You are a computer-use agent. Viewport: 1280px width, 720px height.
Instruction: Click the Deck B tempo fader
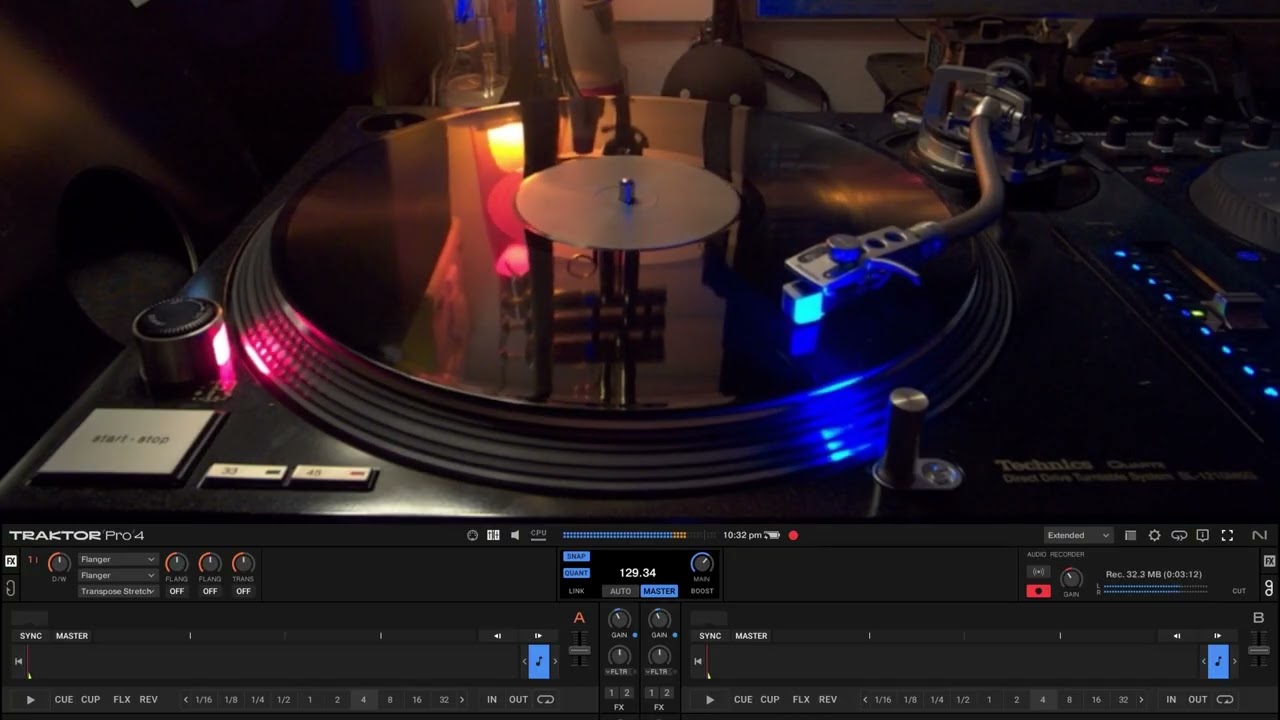click(x=1259, y=649)
